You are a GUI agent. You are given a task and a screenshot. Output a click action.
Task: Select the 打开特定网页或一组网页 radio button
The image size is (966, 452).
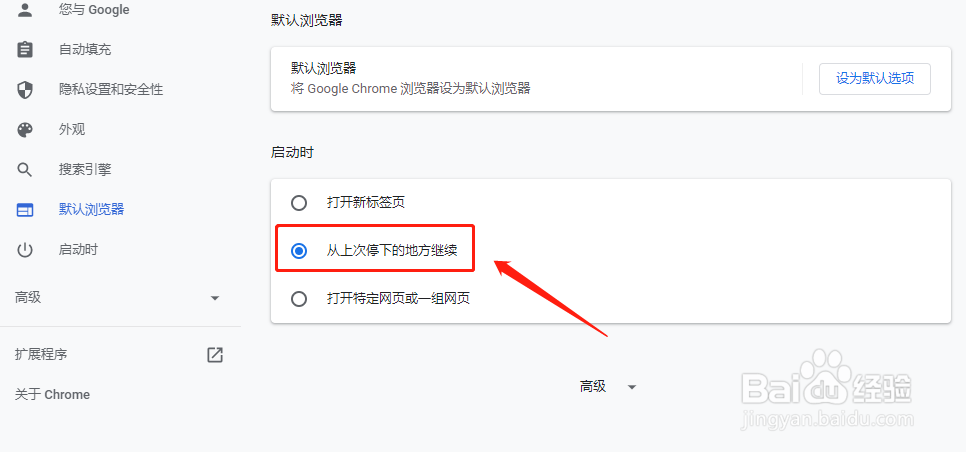click(299, 299)
